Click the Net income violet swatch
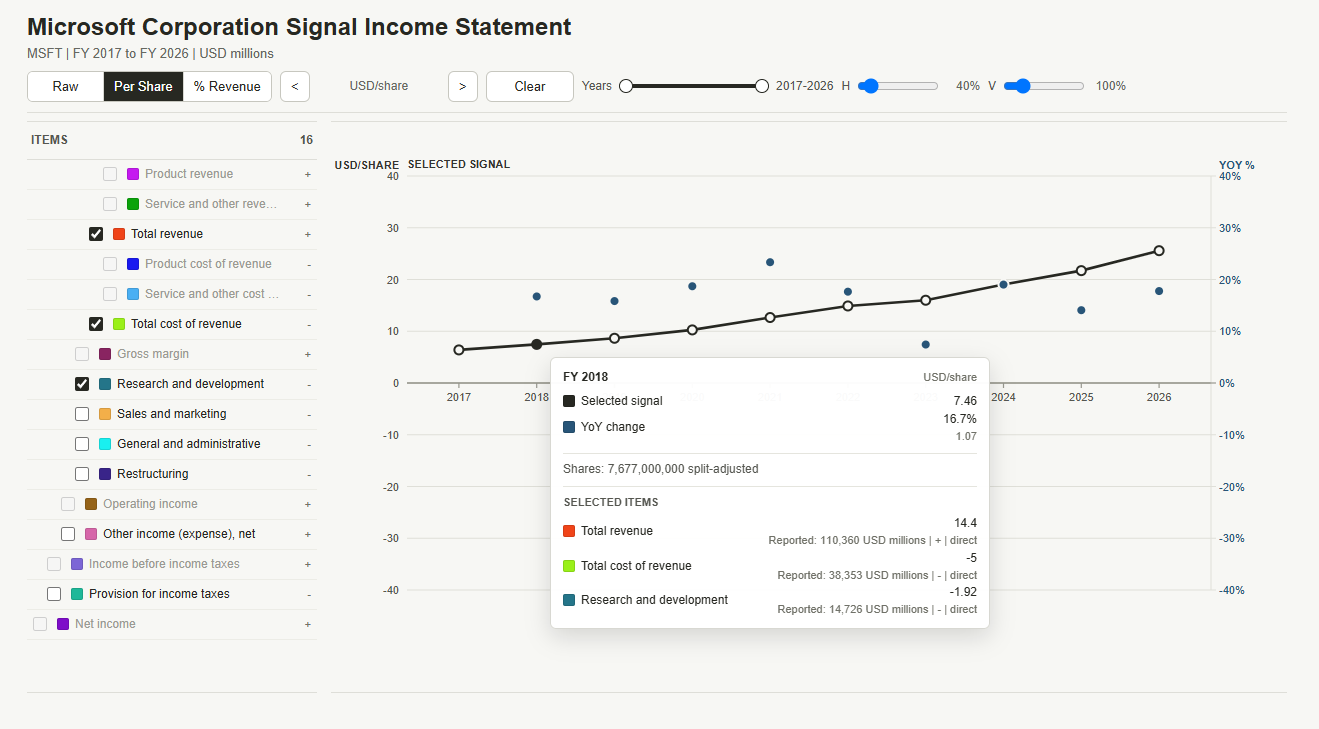This screenshot has width=1319, height=729. coord(63,624)
